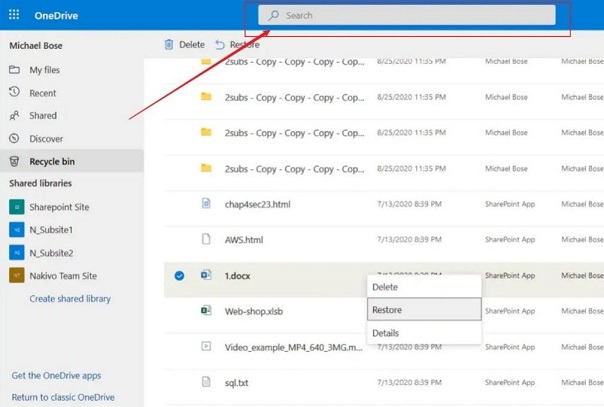The width and height of the screenshot is (604, 407).
Task: Click Get the OneDrive apps link
Action: (56, 375)
